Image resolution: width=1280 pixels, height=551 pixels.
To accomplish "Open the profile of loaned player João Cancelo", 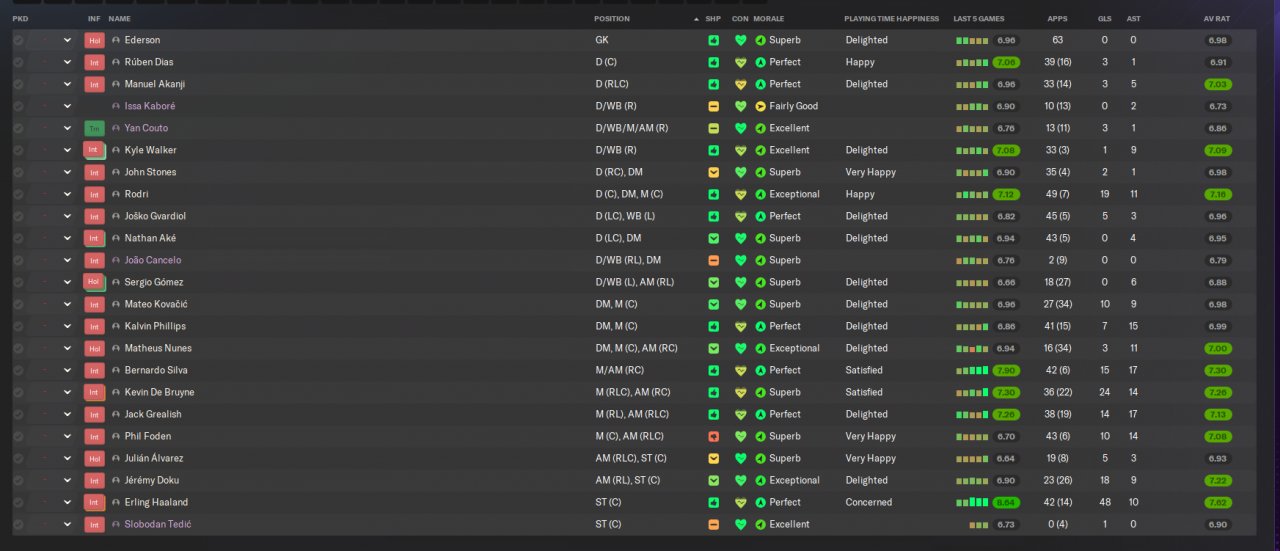I will click(x=153, y=260).
